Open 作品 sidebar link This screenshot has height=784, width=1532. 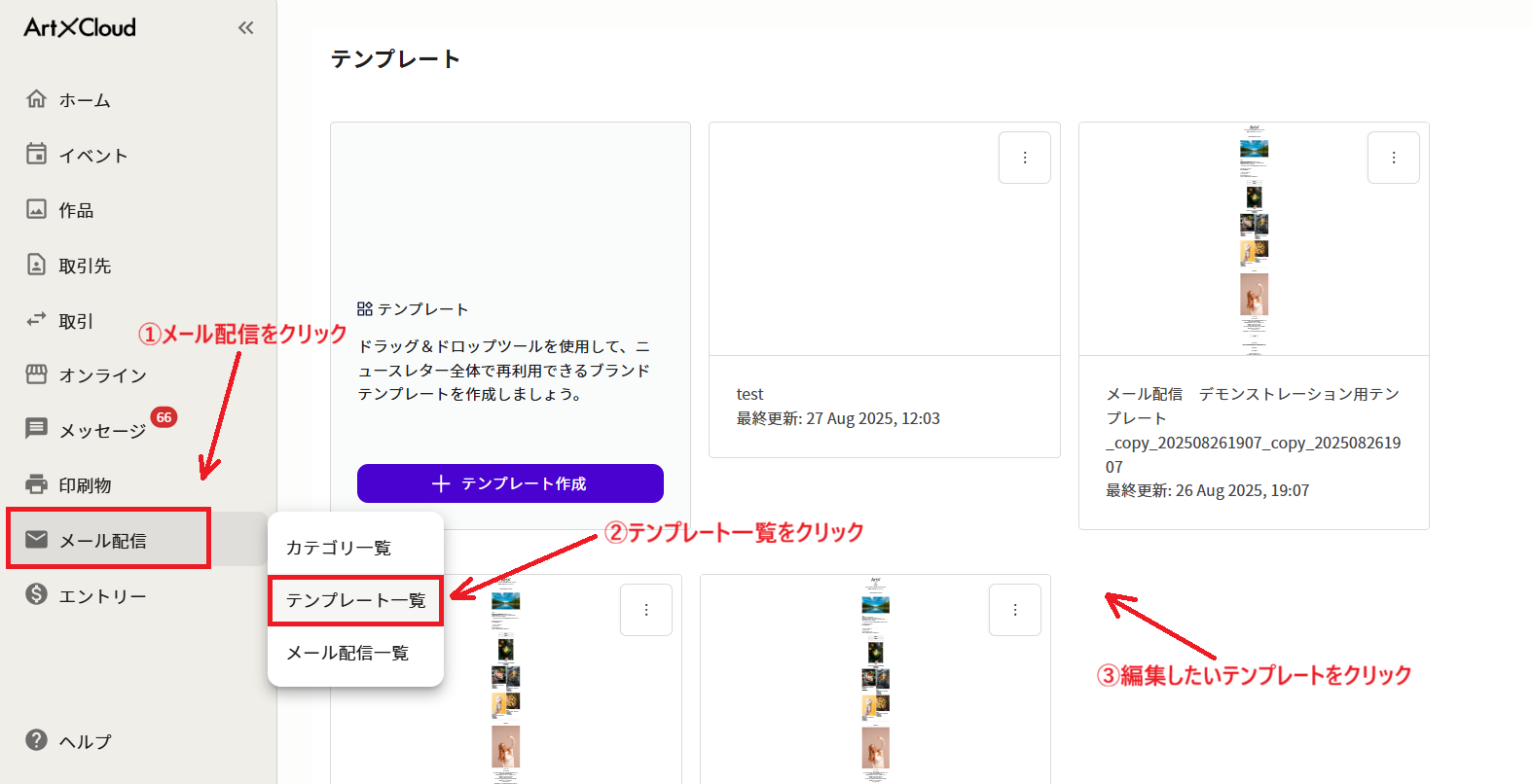point(76,210)
